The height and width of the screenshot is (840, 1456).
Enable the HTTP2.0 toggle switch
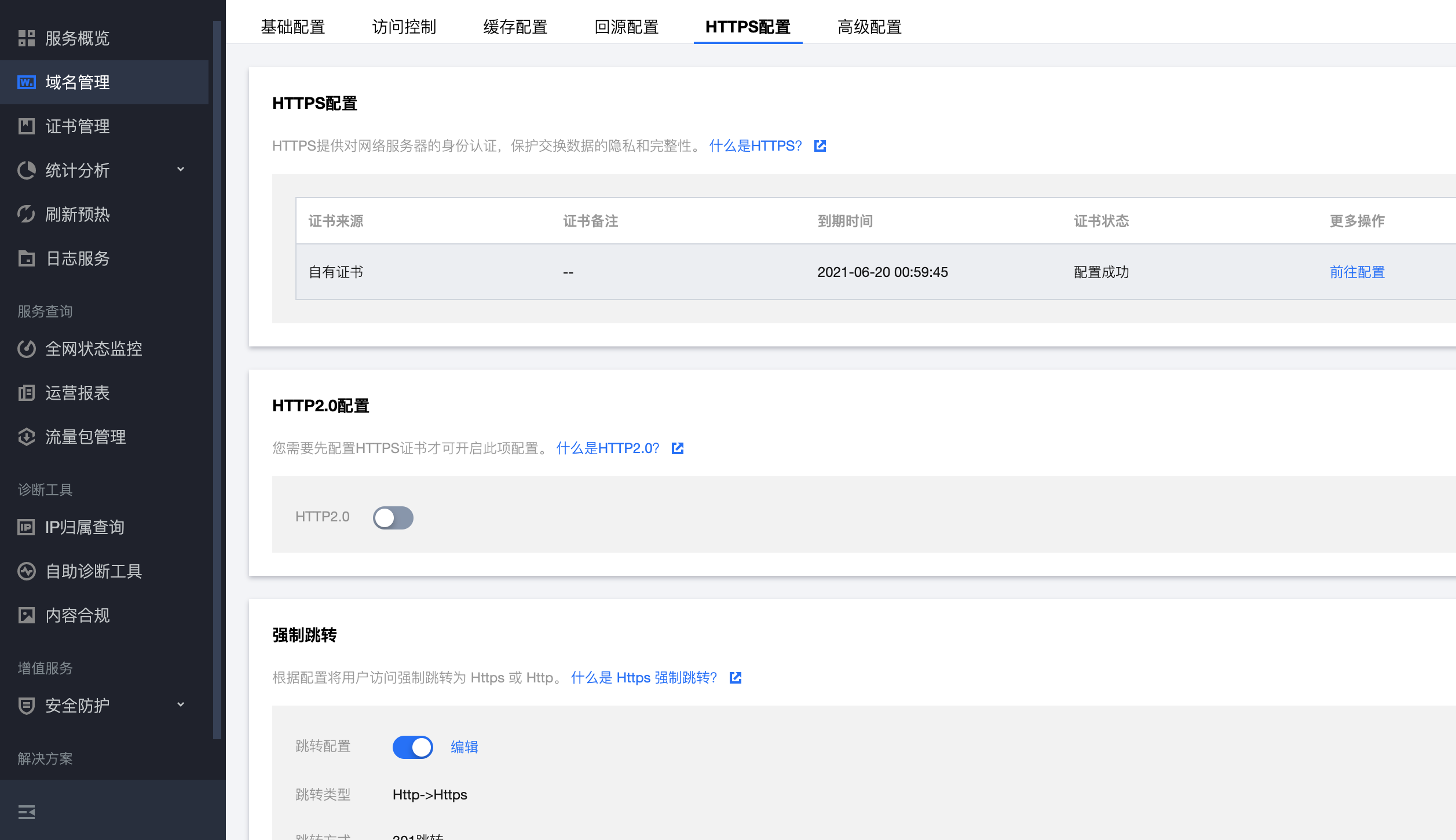point(393,517)
